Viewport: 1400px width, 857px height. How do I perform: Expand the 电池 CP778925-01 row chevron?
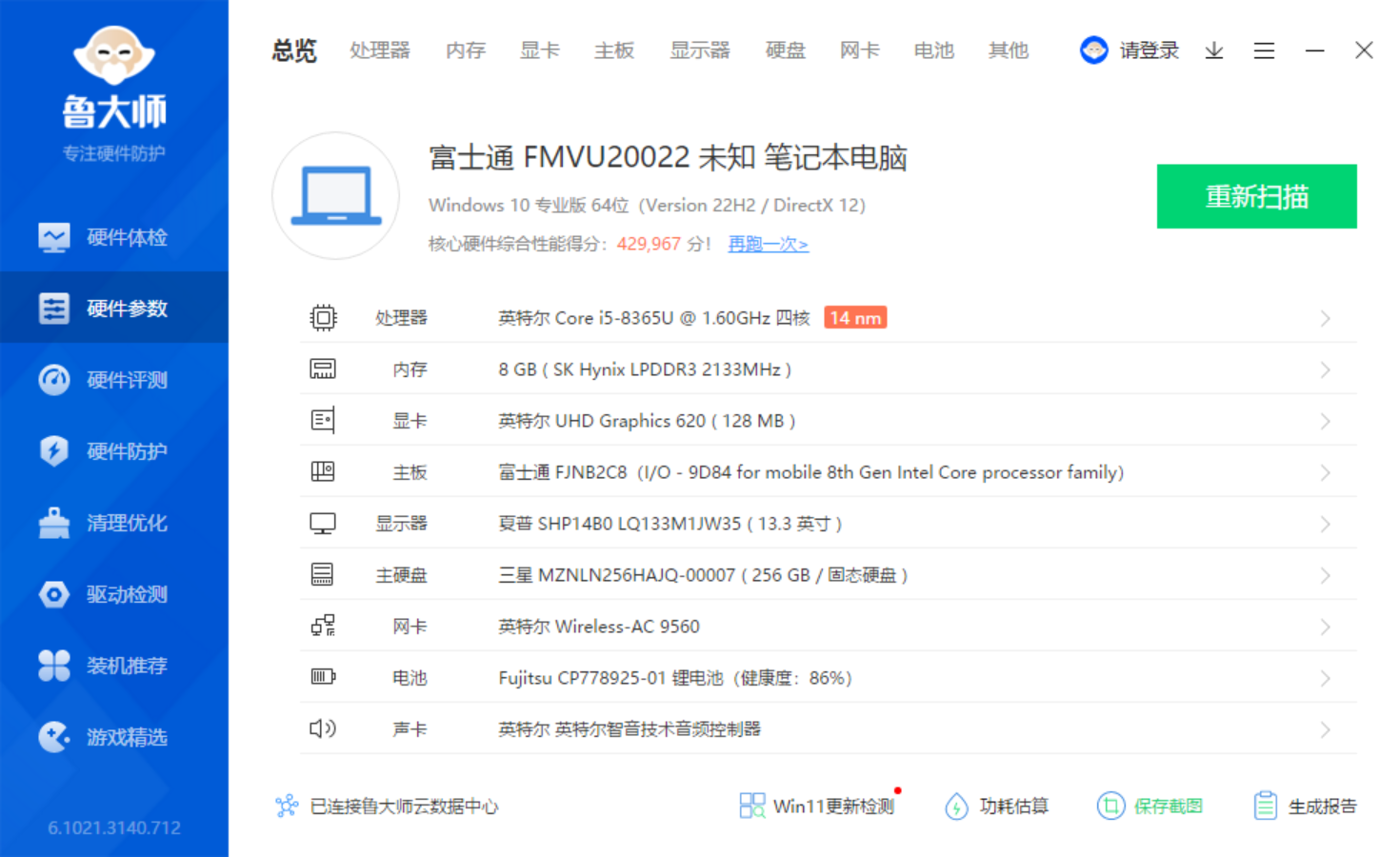tap(1325, 678)
